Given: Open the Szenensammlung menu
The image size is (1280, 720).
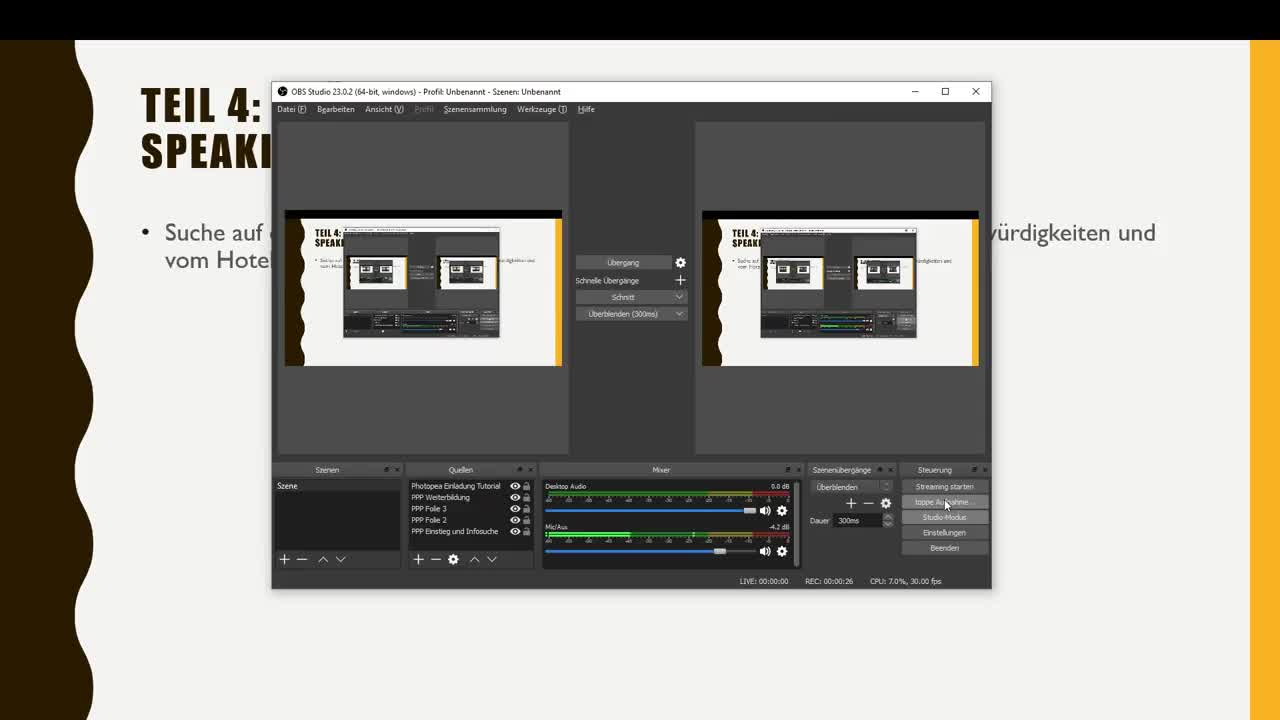Looking at the screenshot, I should (x=475, y=109).
